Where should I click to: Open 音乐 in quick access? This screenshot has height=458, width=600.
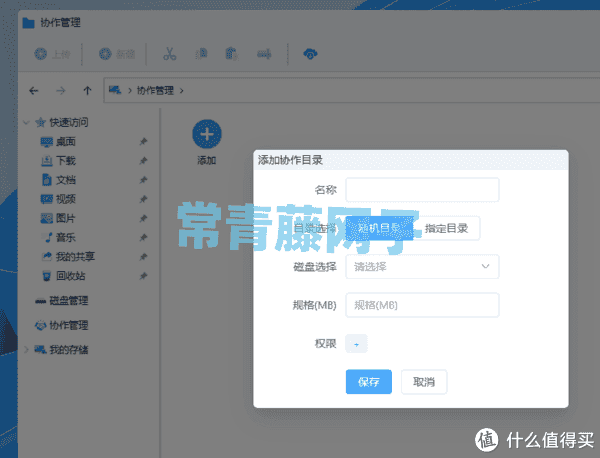point(59,237)
